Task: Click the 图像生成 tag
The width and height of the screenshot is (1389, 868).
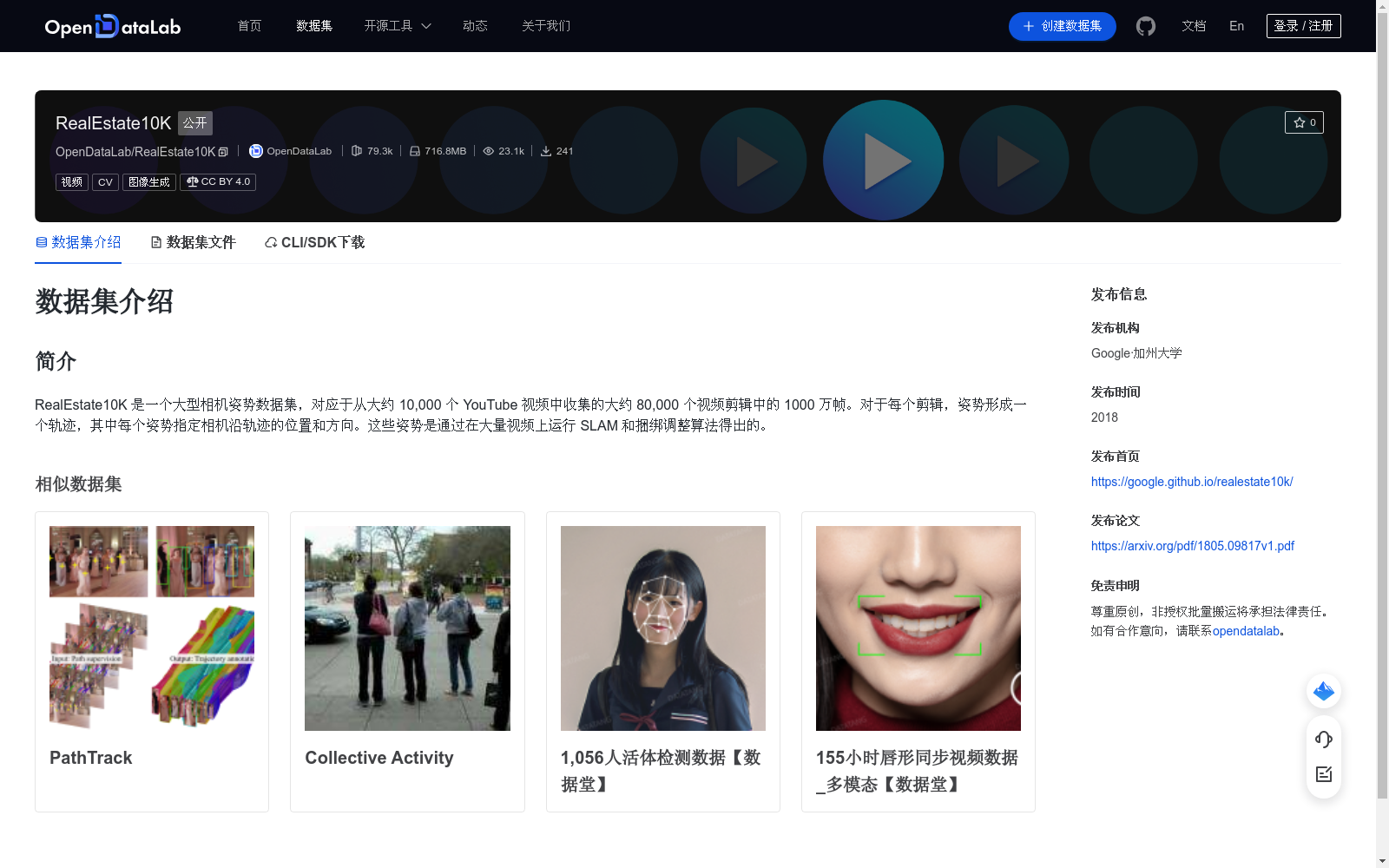Action: [x=149, y=182]
